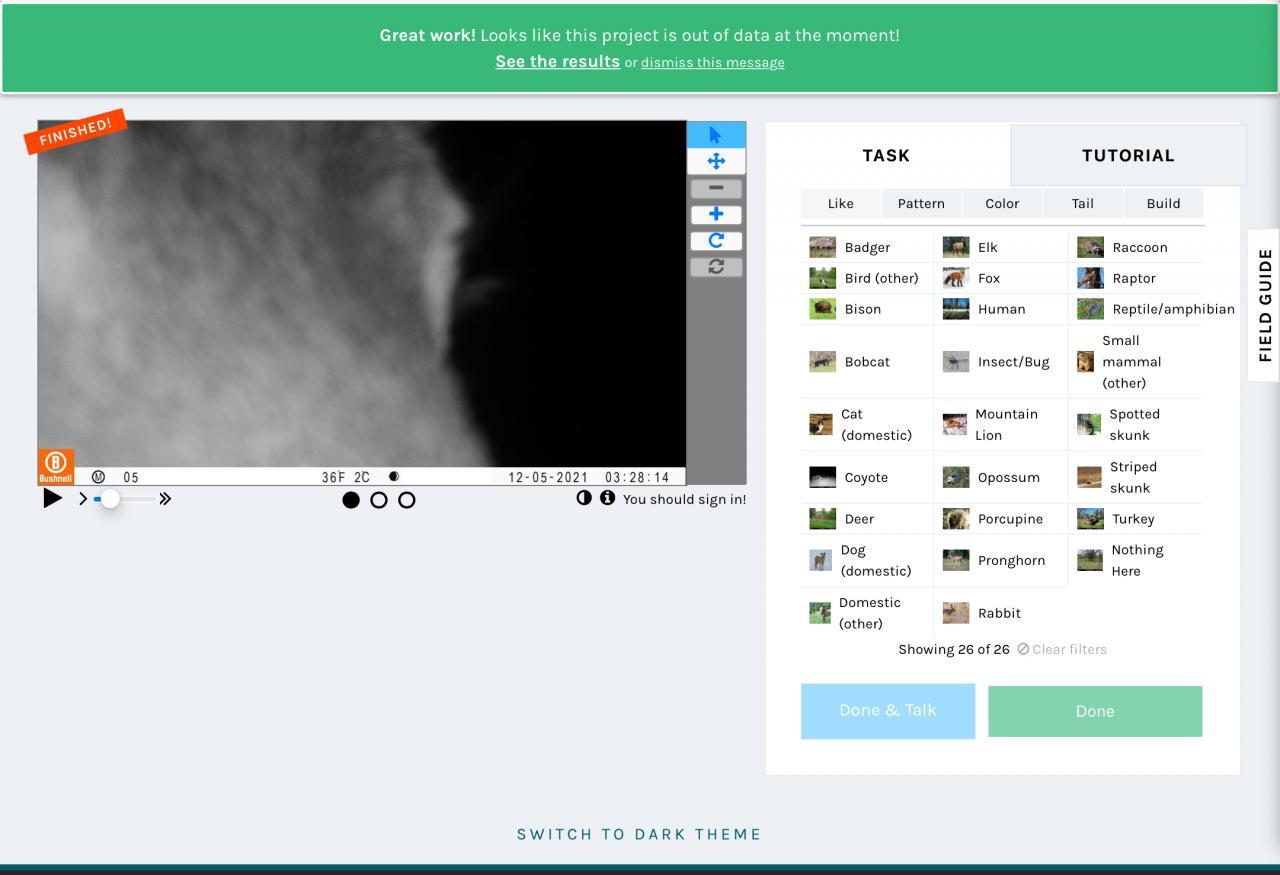Switch to the TASK tab
The width and height of the screenshot is (1280, 875).
click(x=886, y=155)
